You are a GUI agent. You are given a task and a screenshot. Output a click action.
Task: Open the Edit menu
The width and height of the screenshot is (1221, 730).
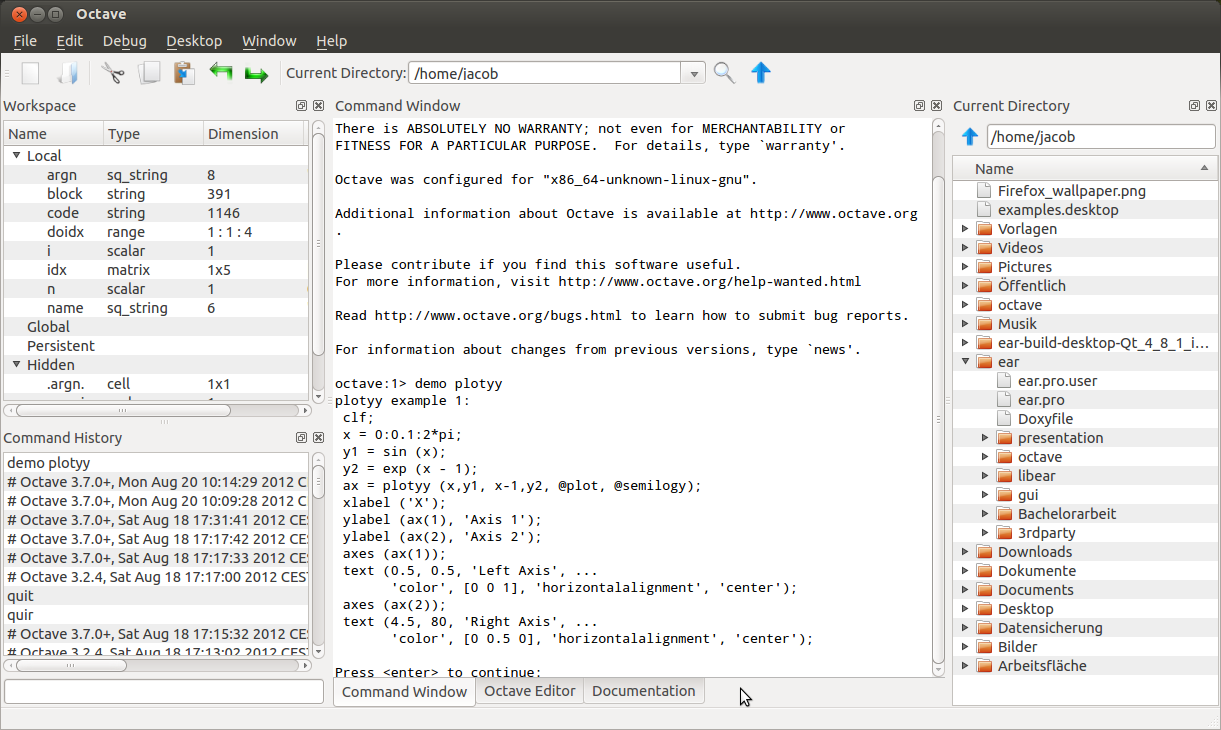click(x=70, y=41)
